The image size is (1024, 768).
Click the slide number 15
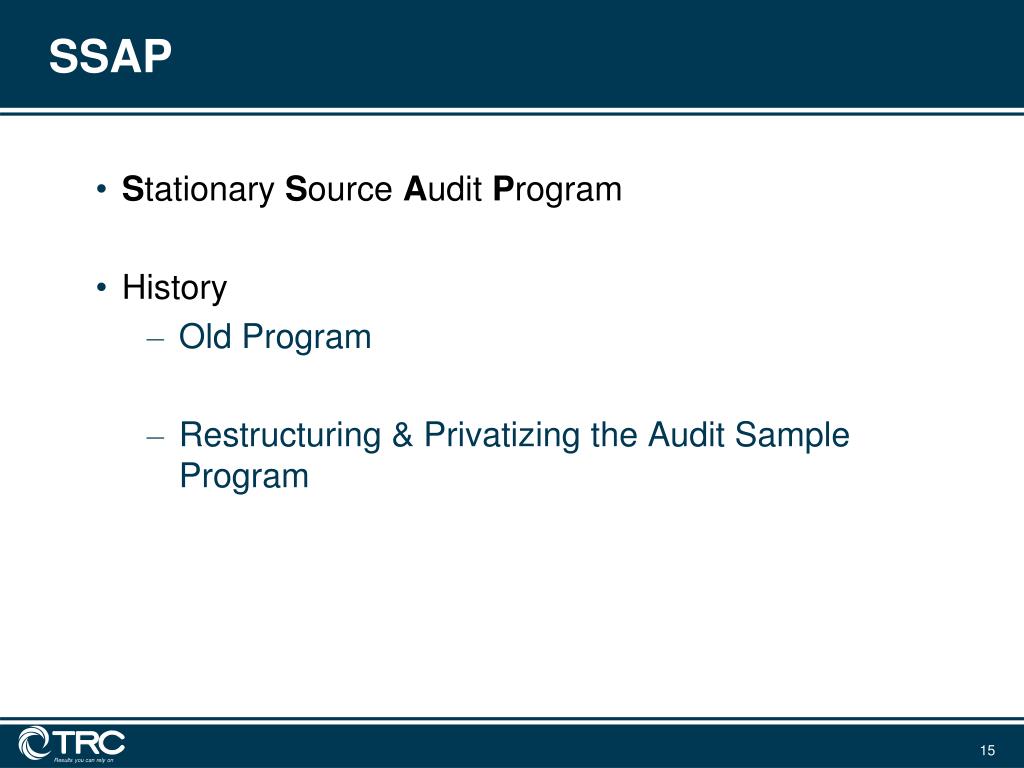click(x=987, y=750)
